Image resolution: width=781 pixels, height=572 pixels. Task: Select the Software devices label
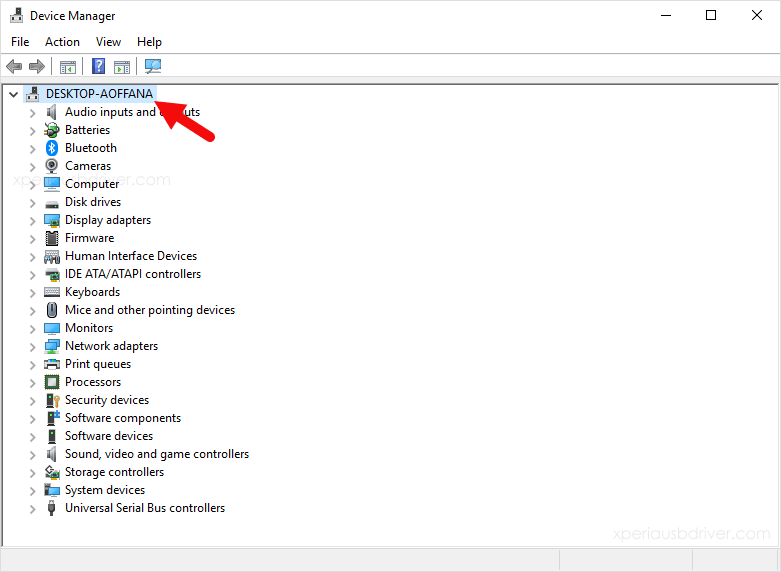(x=109, y=436)
